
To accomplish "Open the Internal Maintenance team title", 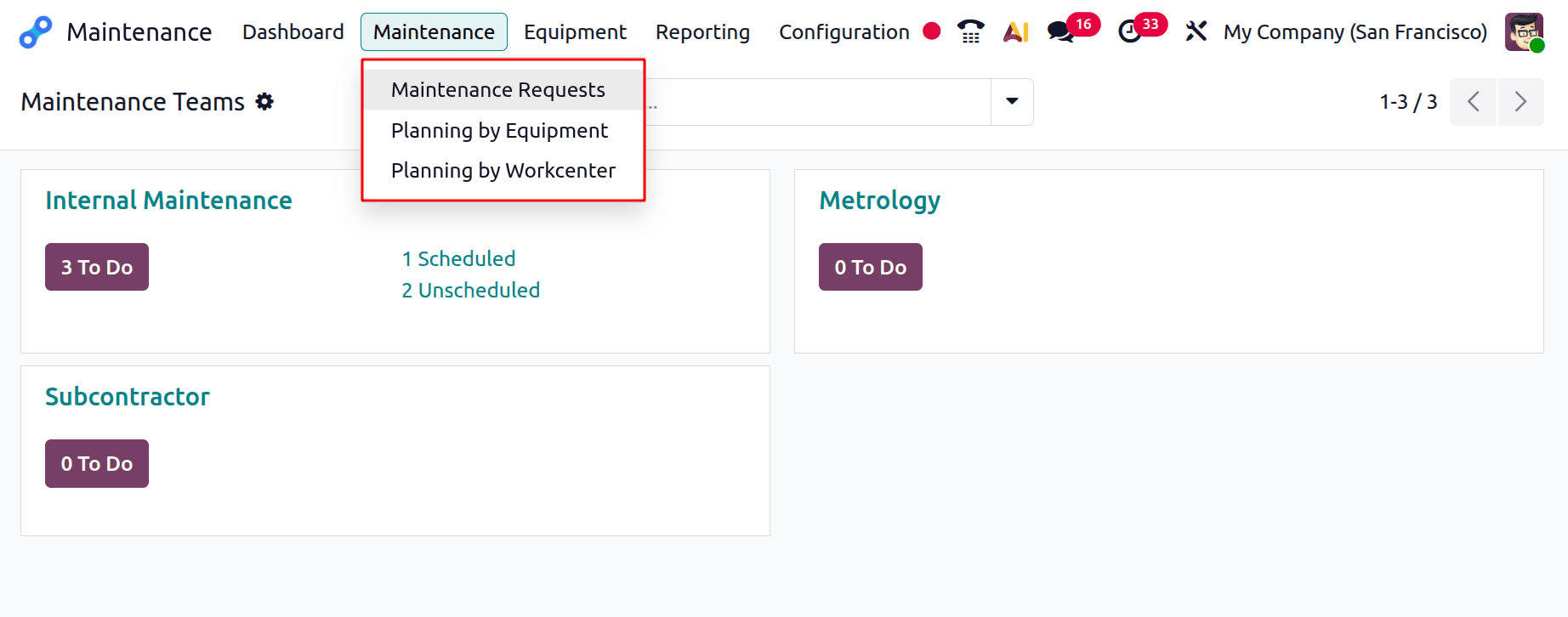I will click(x=168, y=201).
